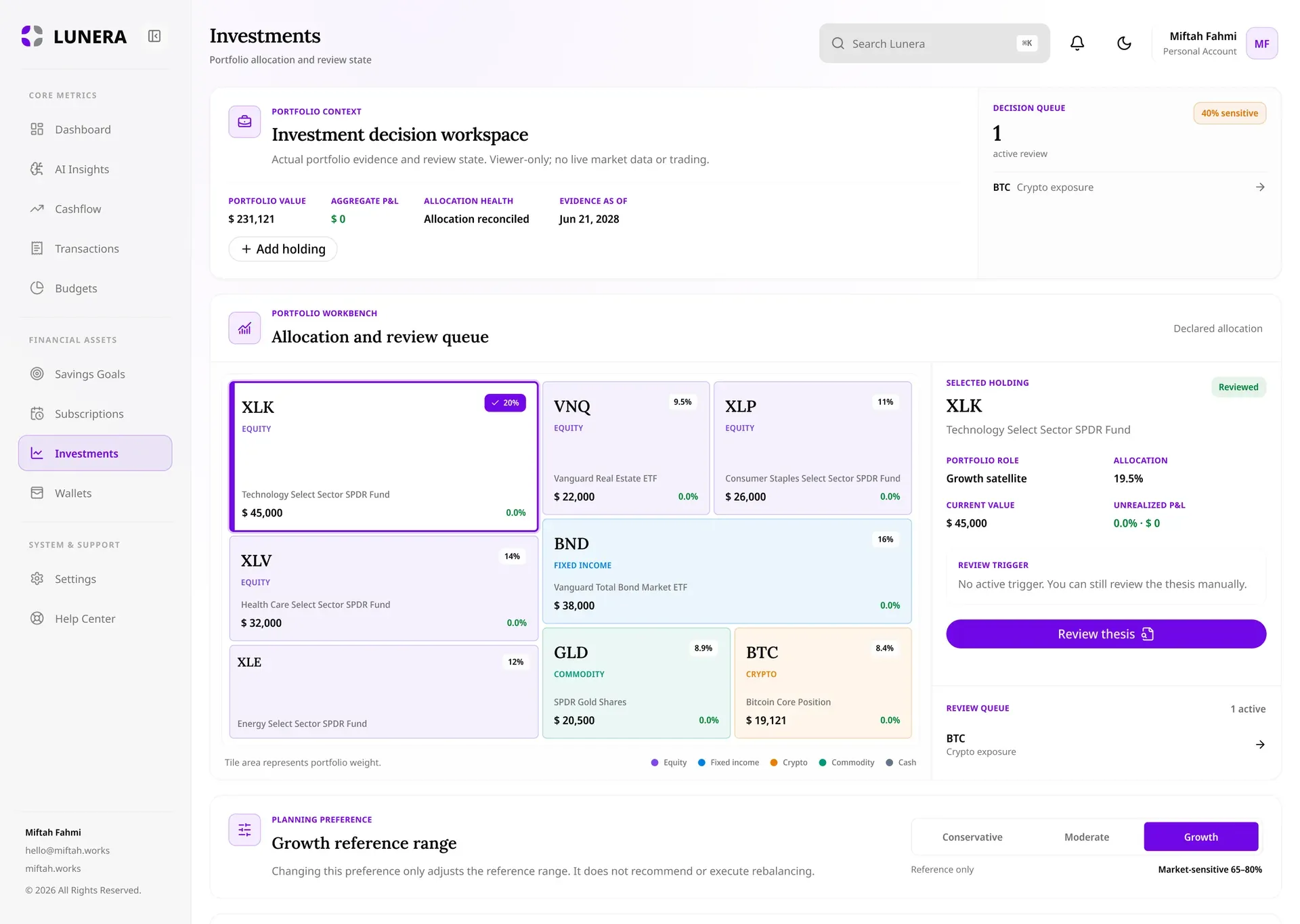The height and width of the screenshot is (924, 1300).
Task: Open AI Insights in the sidebar
Action: tap(95, 169)
